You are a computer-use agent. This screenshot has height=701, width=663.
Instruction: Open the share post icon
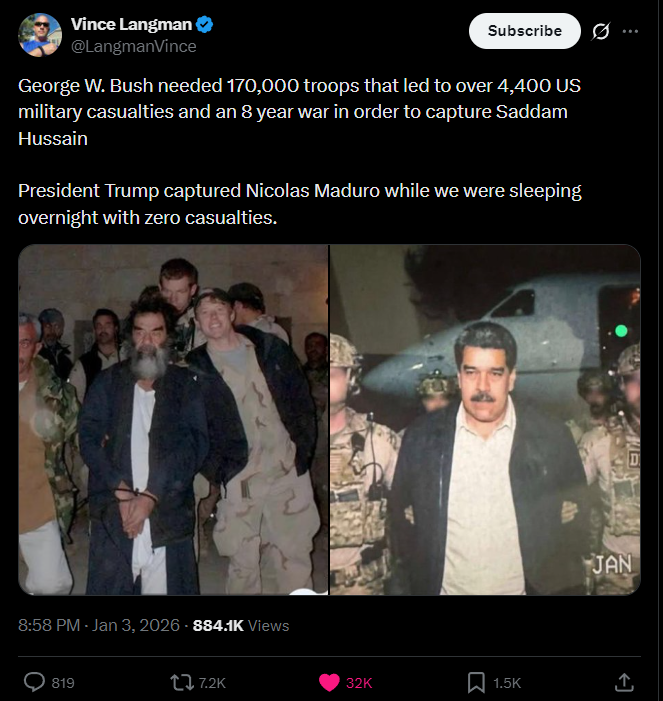coord(624,682)
